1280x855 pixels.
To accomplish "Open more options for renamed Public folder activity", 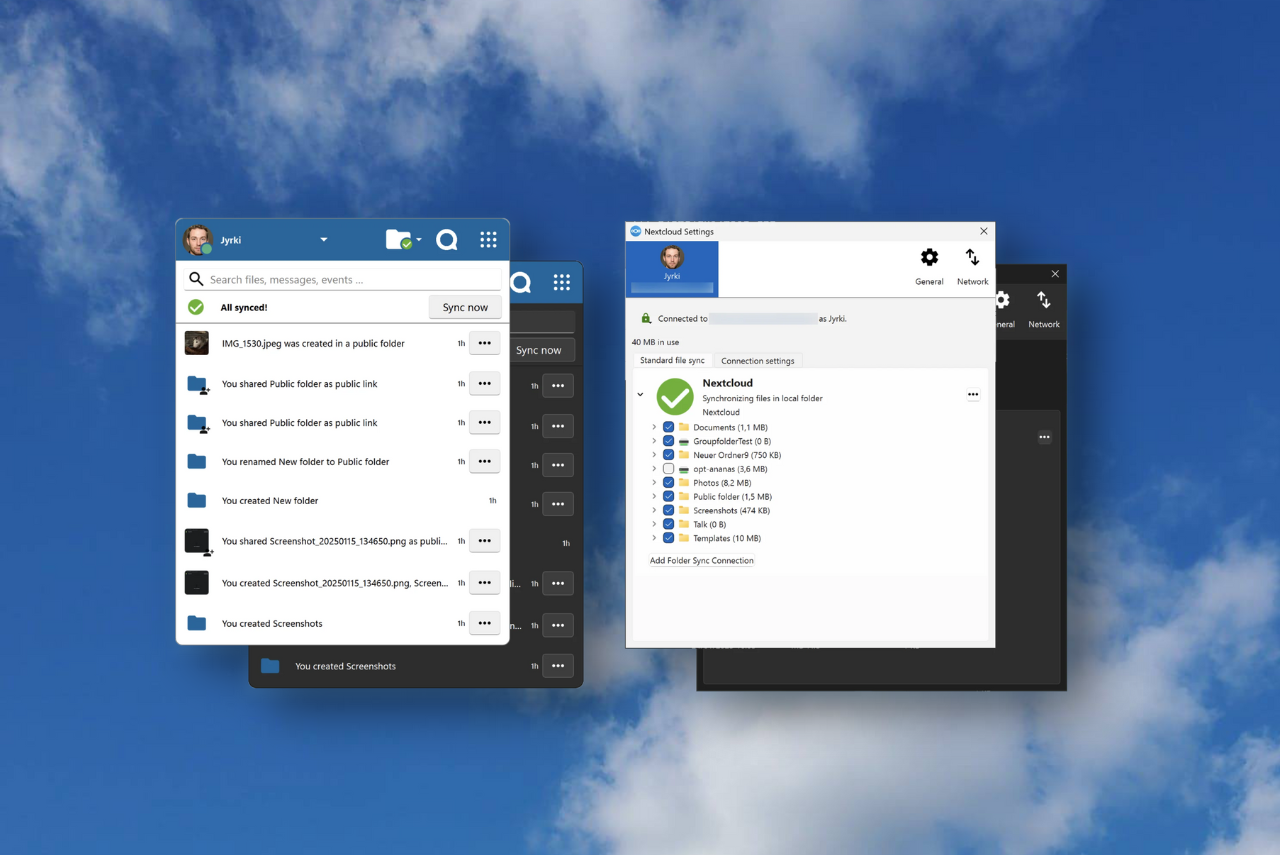I will click(484, 461).
